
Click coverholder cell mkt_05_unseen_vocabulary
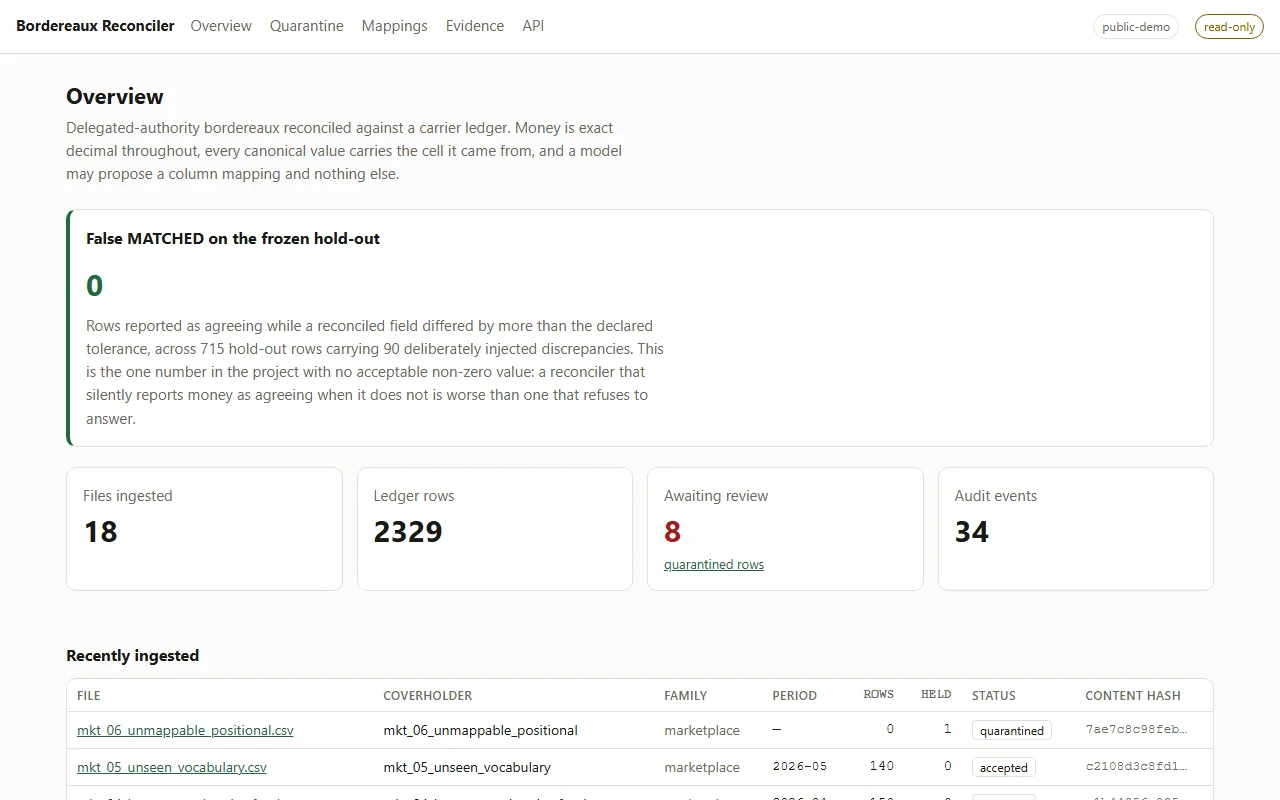coord(467,767)
